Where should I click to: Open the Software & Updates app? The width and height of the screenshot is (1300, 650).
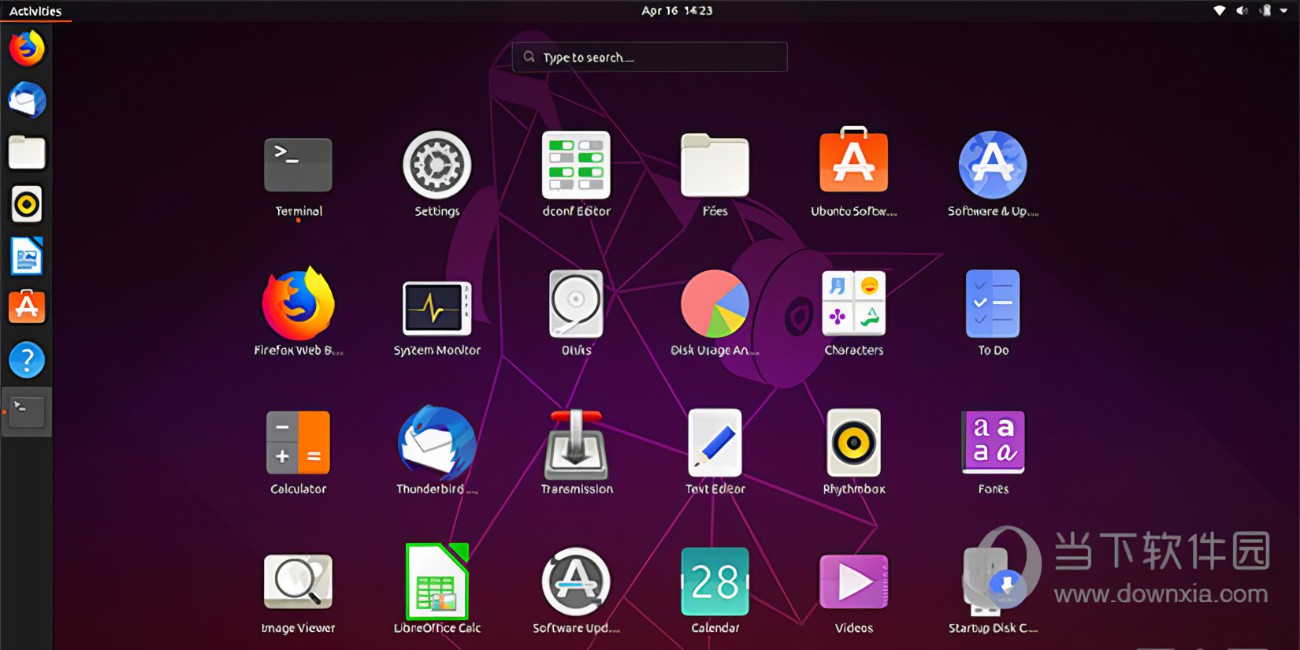tap(993, 165)
